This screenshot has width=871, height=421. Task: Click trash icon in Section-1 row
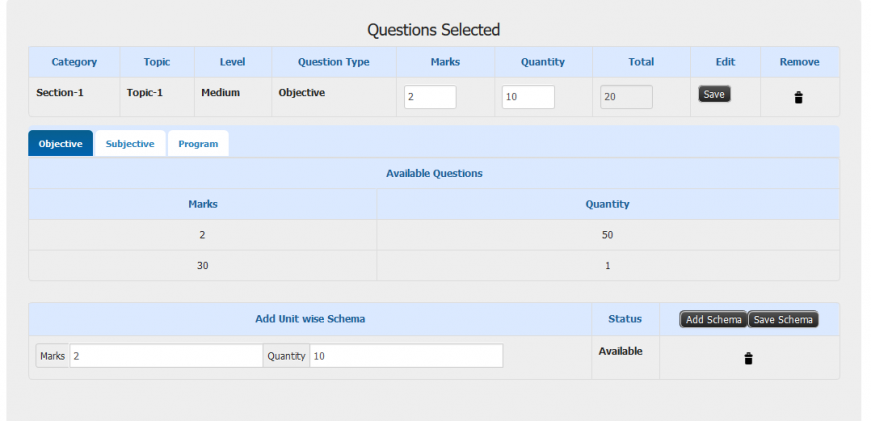point(798,98)
